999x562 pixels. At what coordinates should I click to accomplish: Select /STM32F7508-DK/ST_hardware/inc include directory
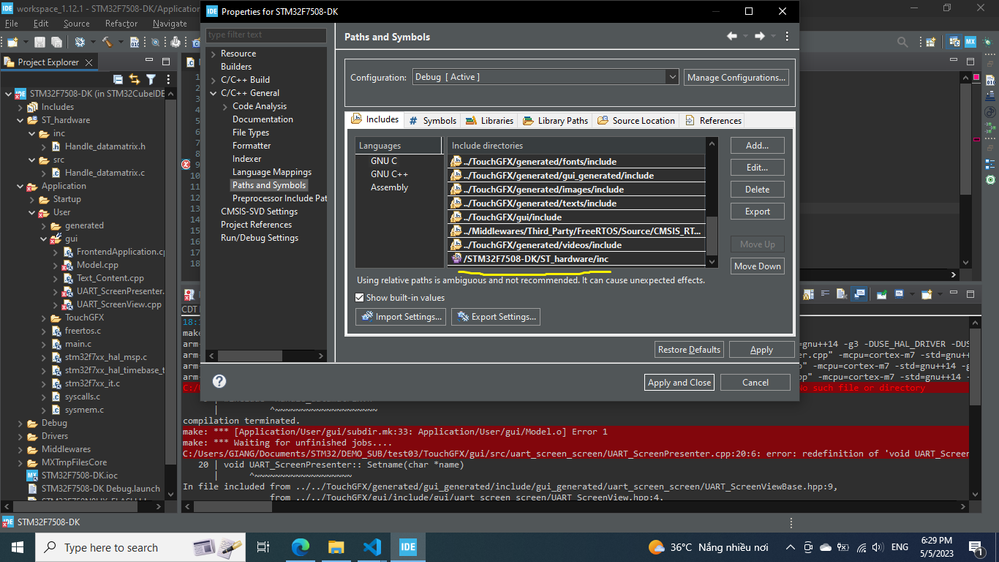click(577, 259)
